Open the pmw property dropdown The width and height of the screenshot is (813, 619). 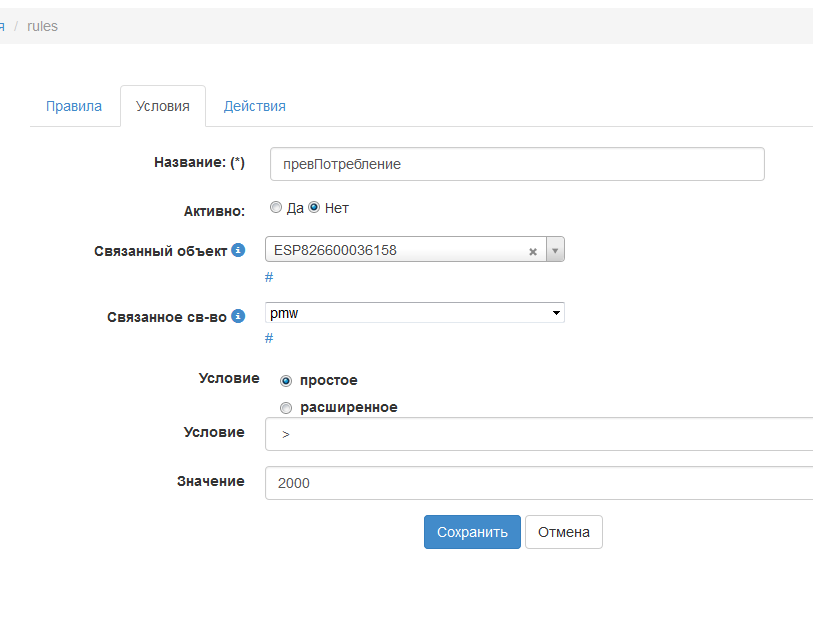pos(414,313)
